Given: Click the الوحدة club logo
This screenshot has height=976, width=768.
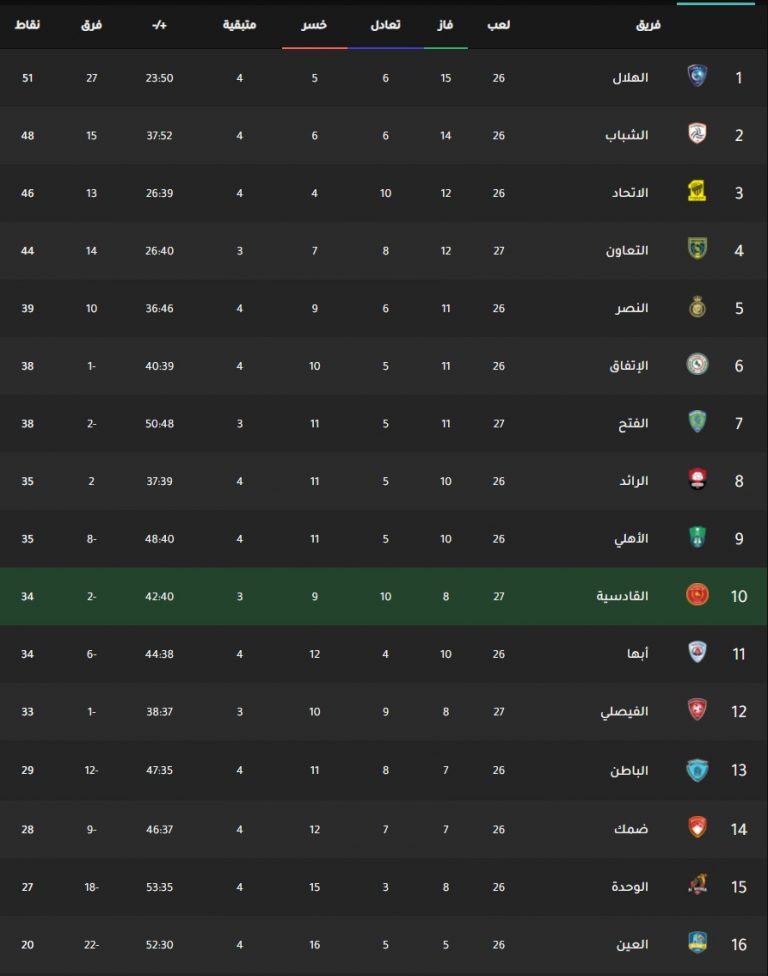Looking at the screenshot, I should coord(697,885).
